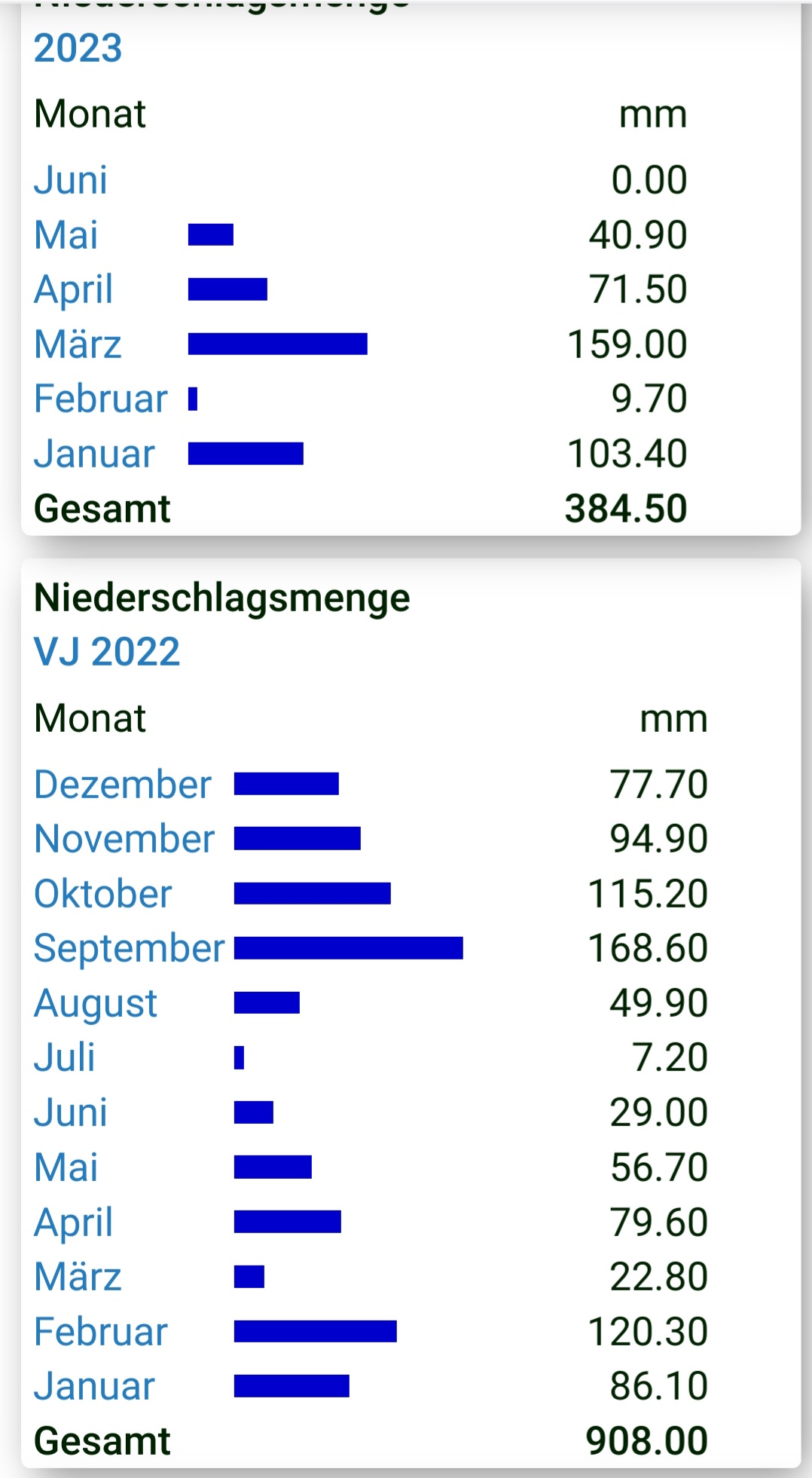Open August 2022 month details
This screenshot has width=812, height=1478.
click(x=96, y=1003)
